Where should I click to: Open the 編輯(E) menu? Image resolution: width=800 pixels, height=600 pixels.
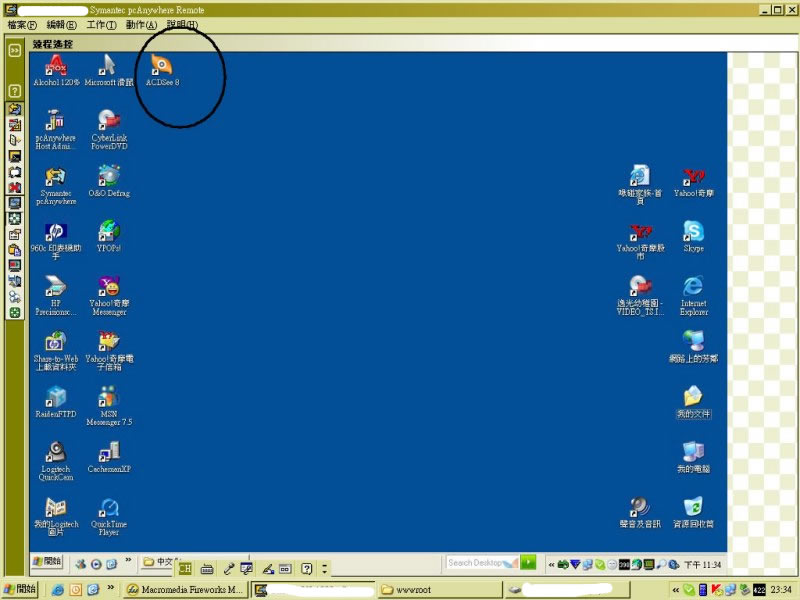[x=61, y=24]
